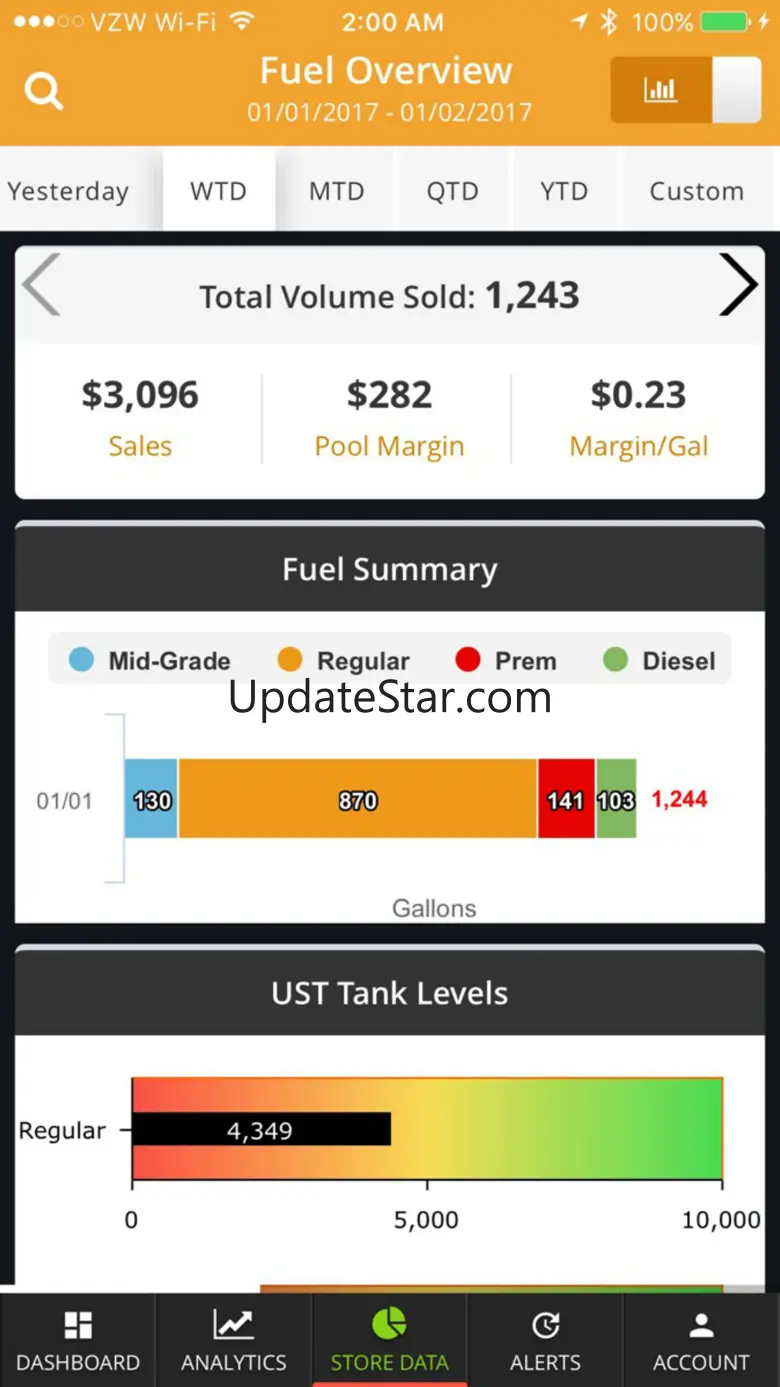The image size is (780, 1387).
Task: Switch to the Yesterday tab
Action: 68,191
